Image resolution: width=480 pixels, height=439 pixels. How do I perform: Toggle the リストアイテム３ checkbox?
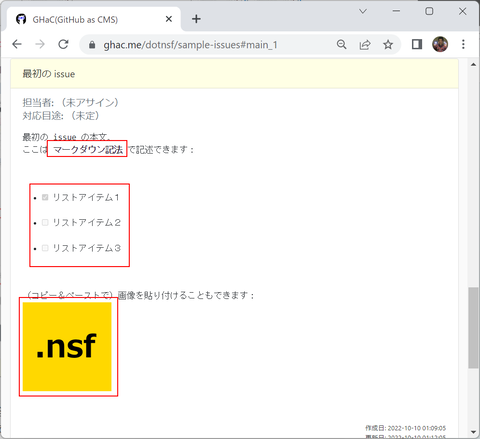(45, 248)
